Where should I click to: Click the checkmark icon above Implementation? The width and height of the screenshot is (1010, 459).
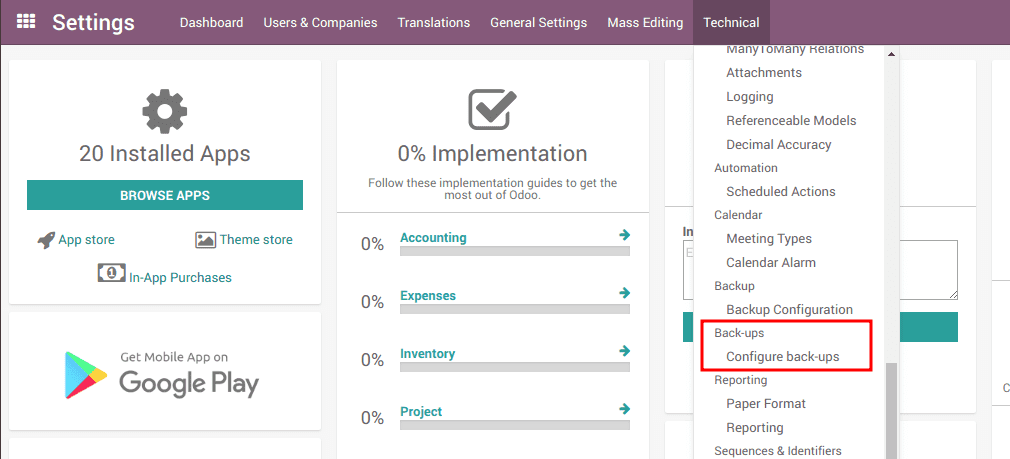click(x=492, y=111)
